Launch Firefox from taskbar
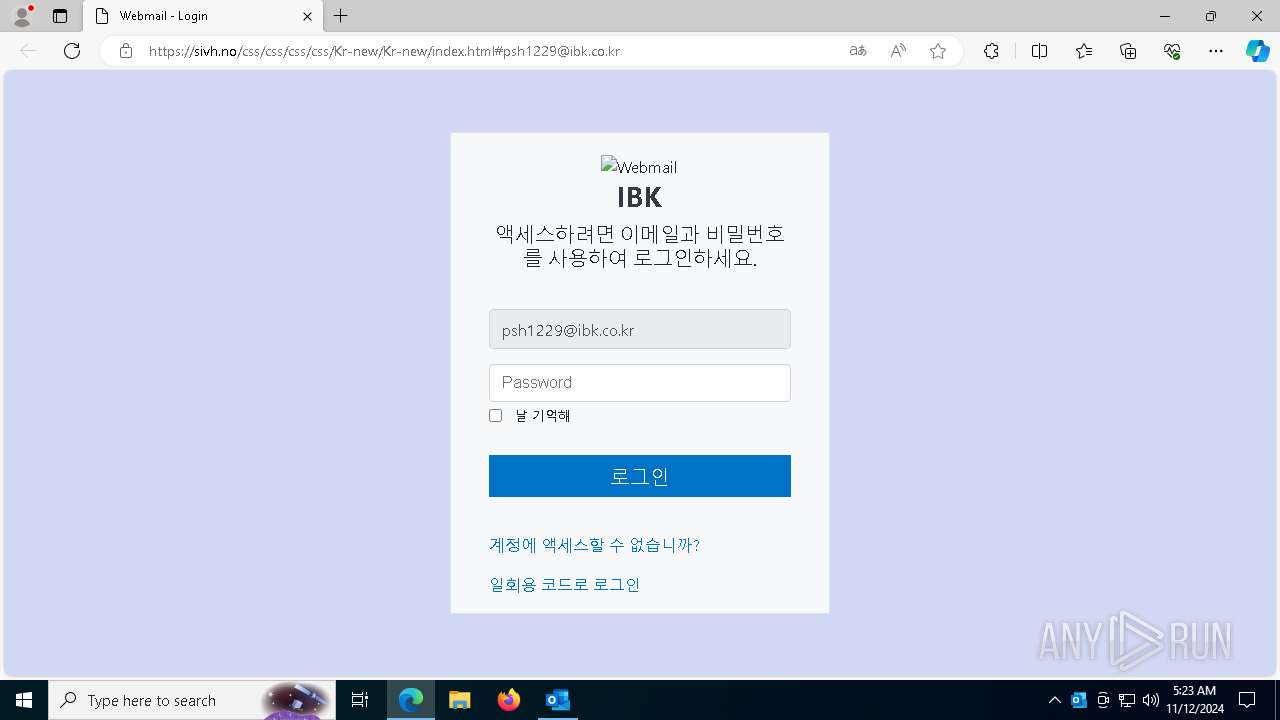 pos(509,700)
